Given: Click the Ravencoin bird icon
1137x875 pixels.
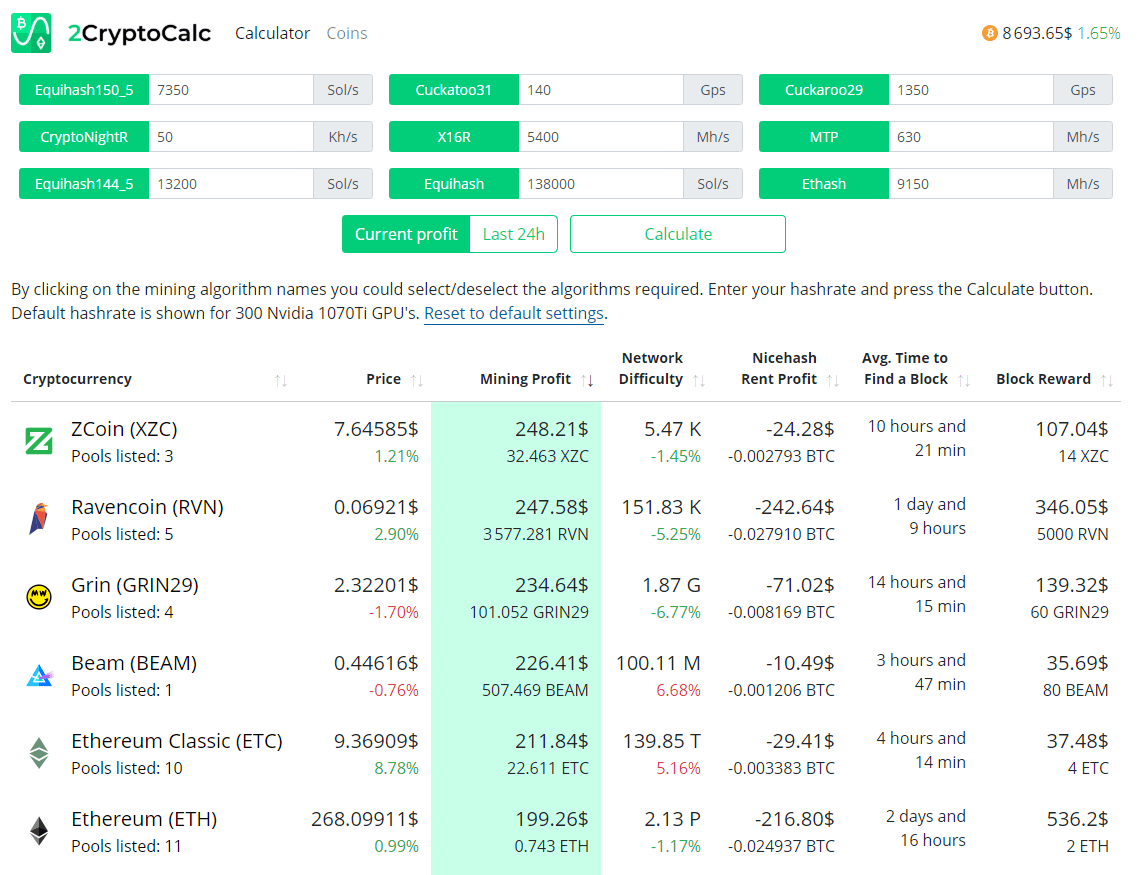Looking at the screenshot, I should point(38,519).
